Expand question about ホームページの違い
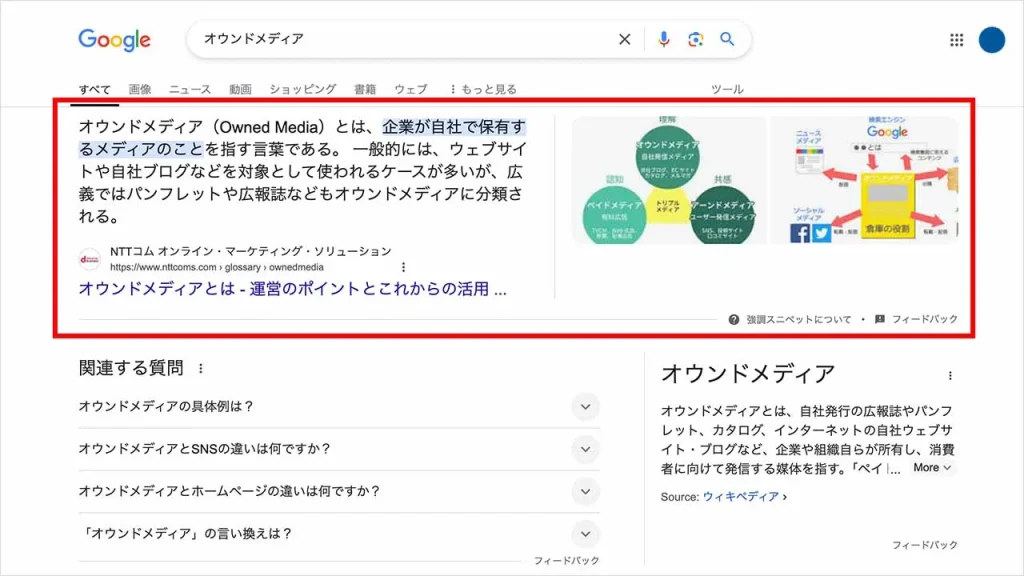The height and width of the screenshot is (576, 1024). click(585, 491)
